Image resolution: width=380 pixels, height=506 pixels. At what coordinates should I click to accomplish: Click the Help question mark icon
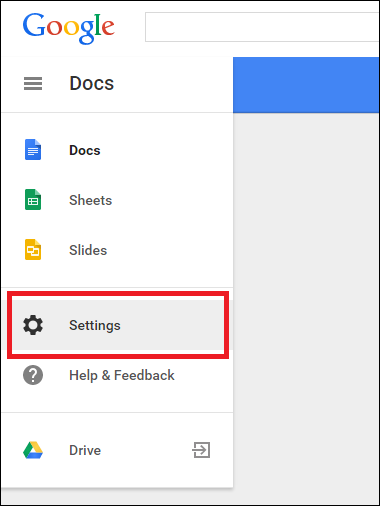[x=33, y=375]
